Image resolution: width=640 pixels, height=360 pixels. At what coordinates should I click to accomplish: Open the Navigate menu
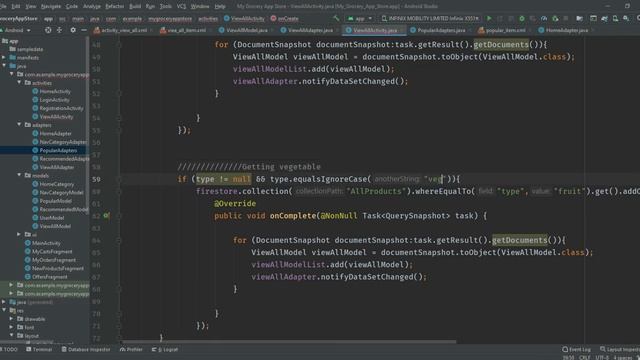point(51,6)
